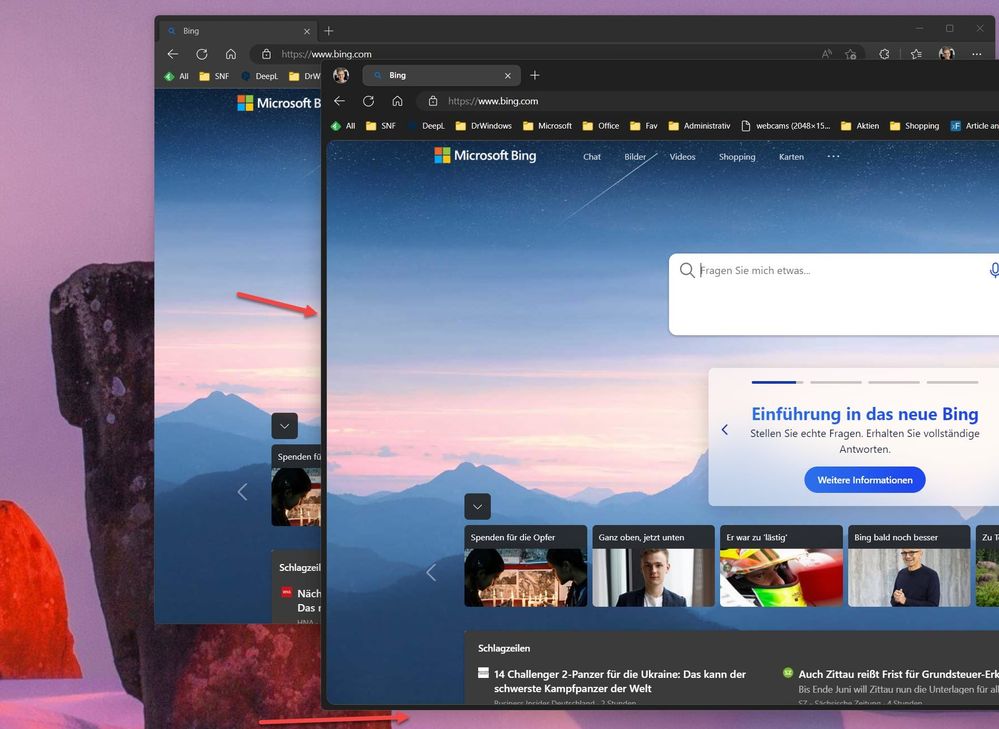Screen dimensions: 999x729
Task: Open a new tab in front window
Action: pos(535,75)
